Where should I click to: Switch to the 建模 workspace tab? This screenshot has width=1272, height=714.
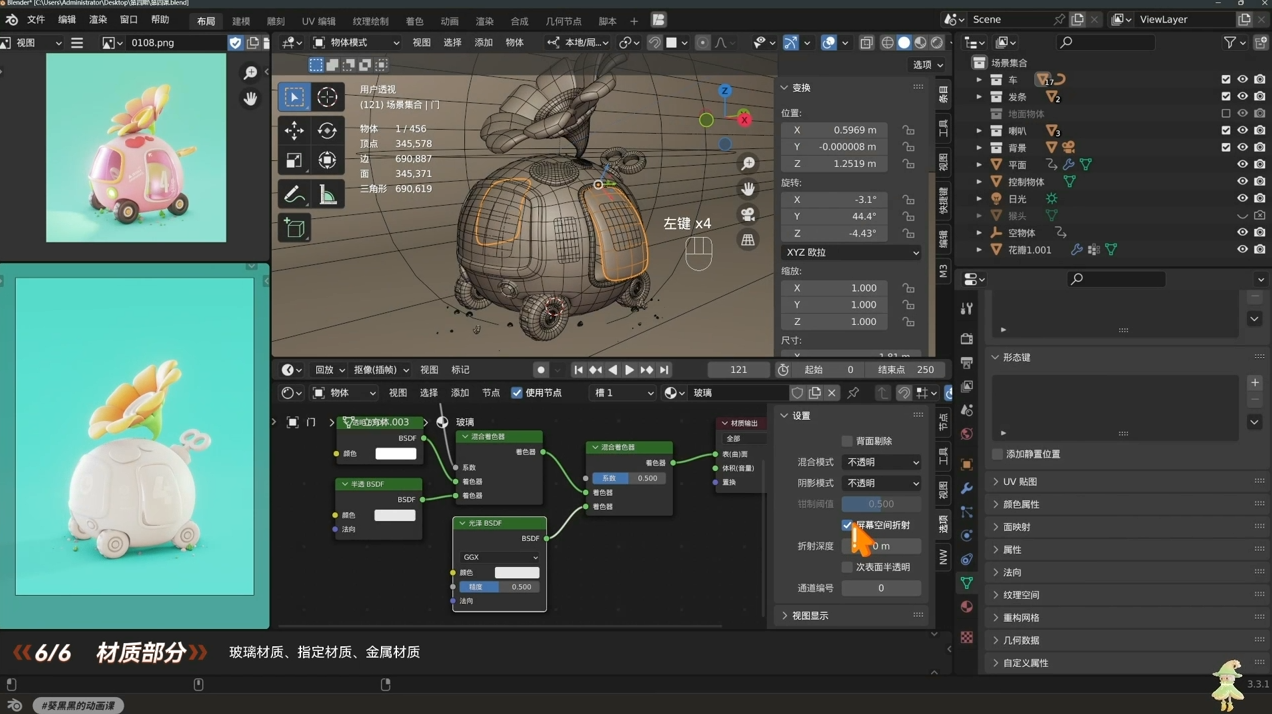pos(241,21)
